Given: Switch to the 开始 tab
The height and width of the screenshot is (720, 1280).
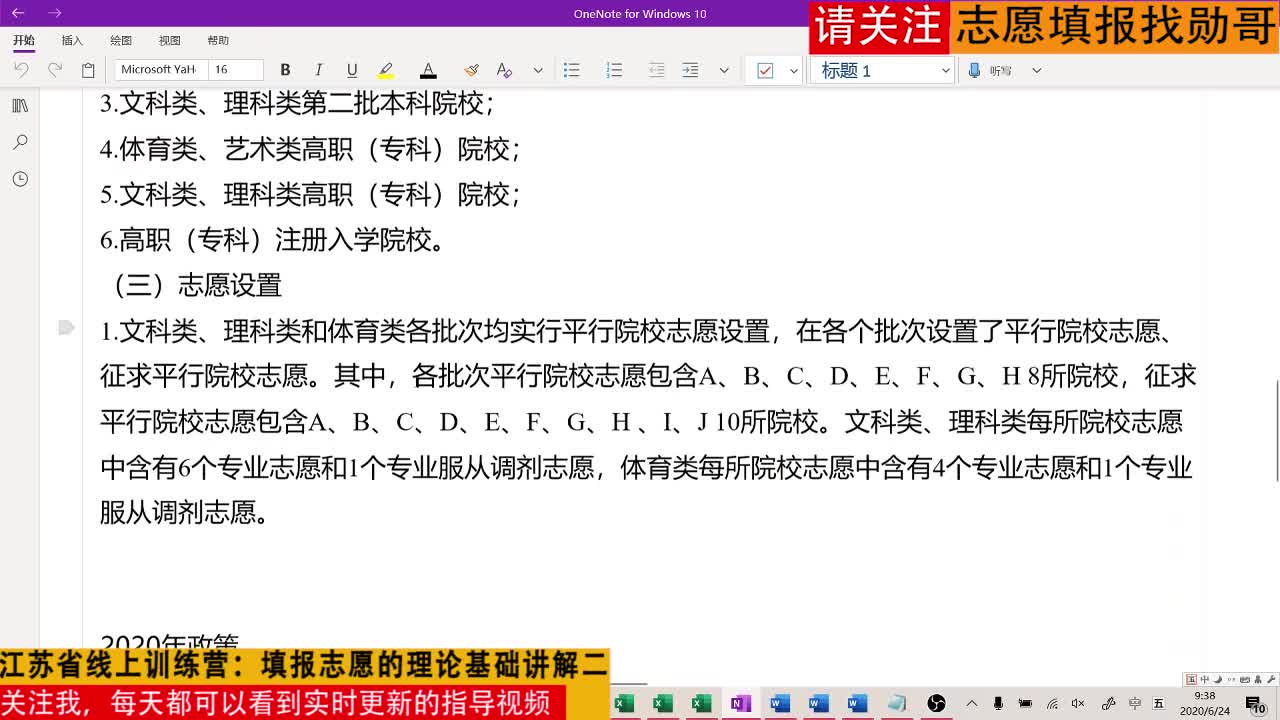Looking at the screenshot, I should click(24, 41).
